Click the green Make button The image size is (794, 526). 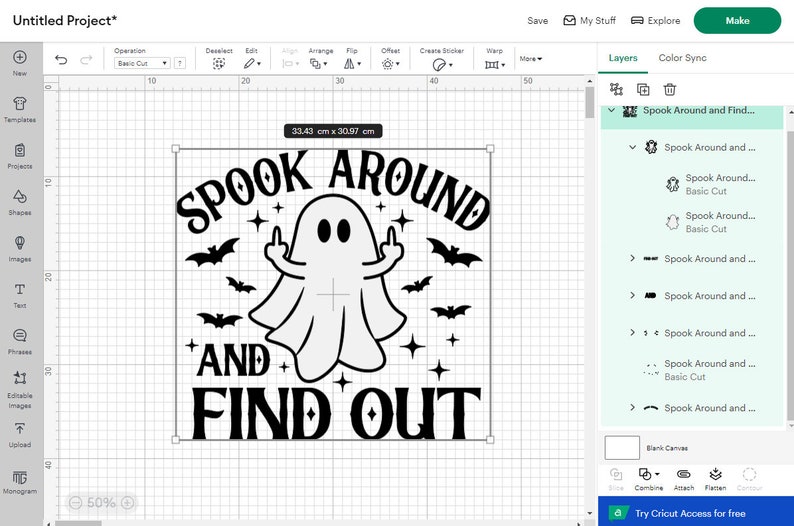(x=737, y=21)
